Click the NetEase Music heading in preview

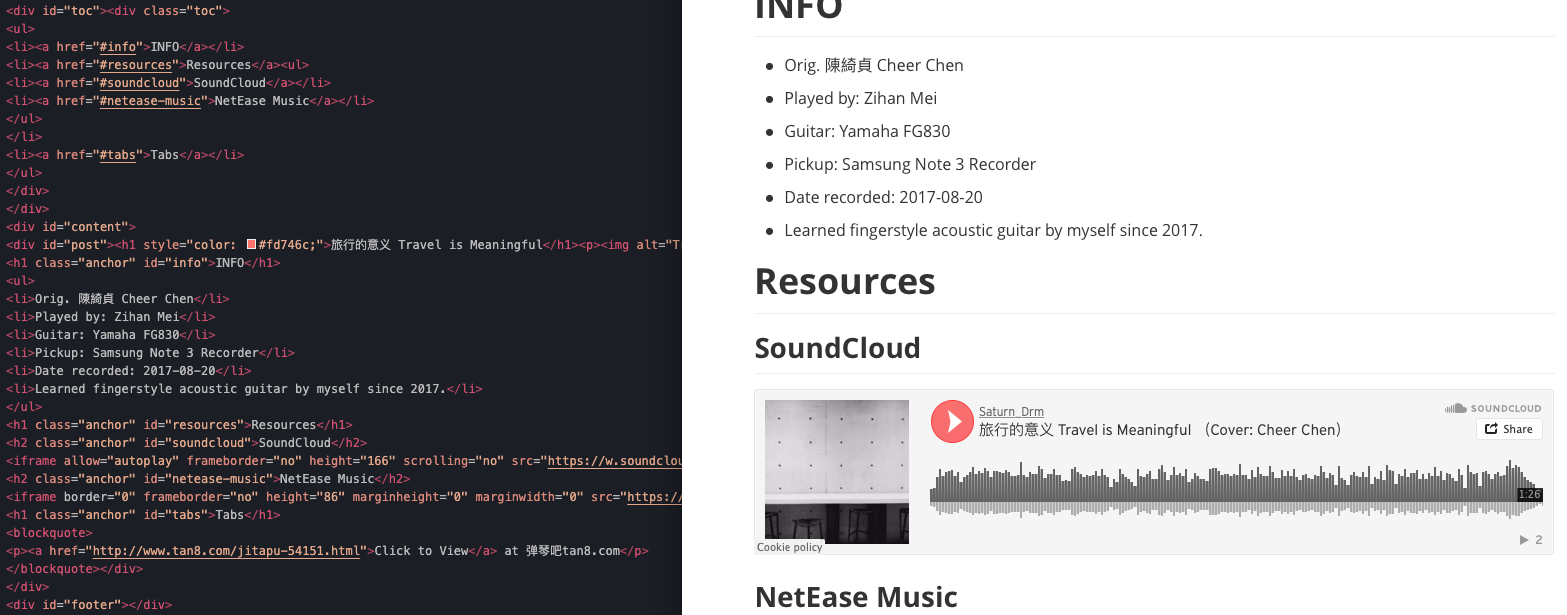coord(856,597)
